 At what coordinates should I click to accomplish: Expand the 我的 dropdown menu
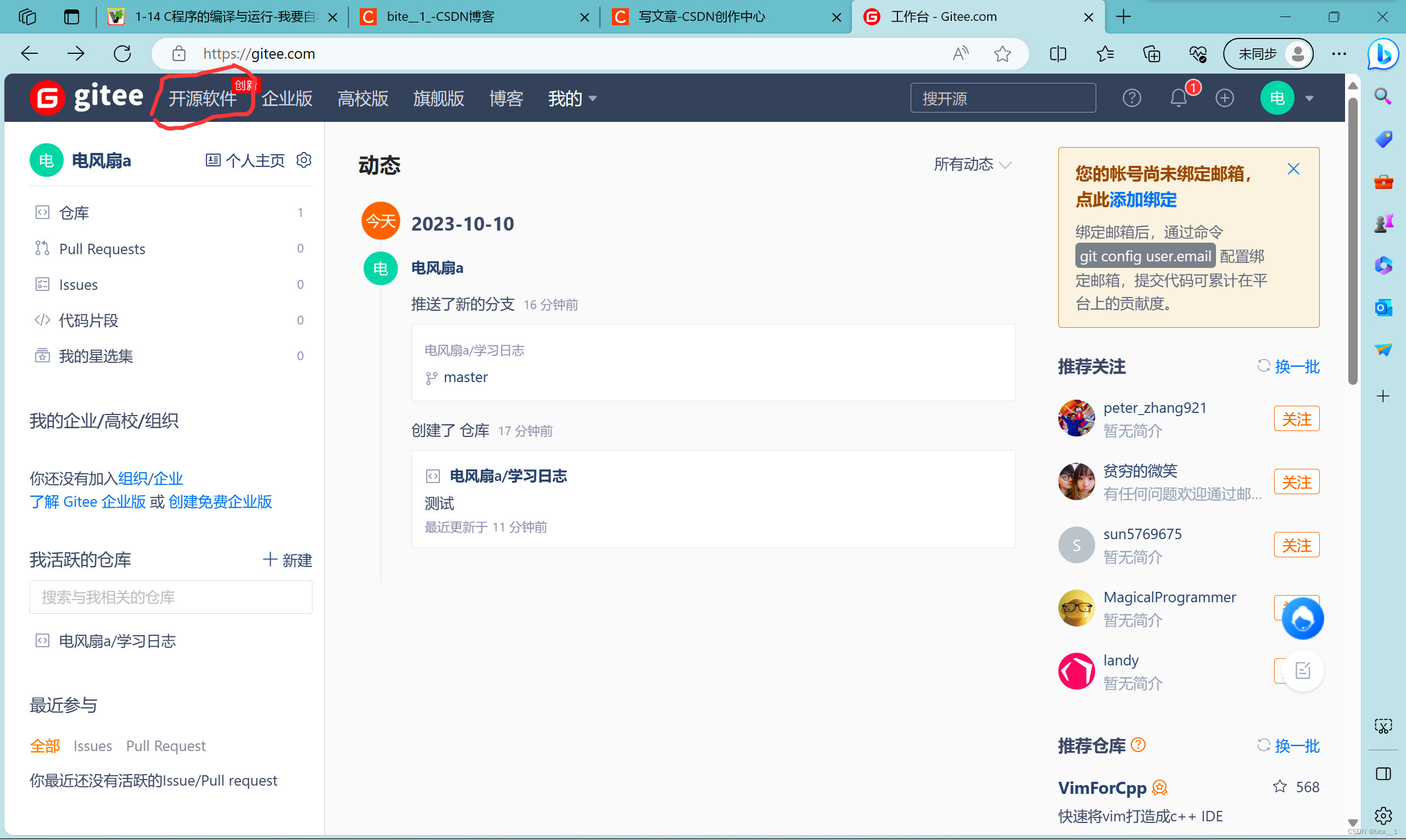tap(572, 98)
